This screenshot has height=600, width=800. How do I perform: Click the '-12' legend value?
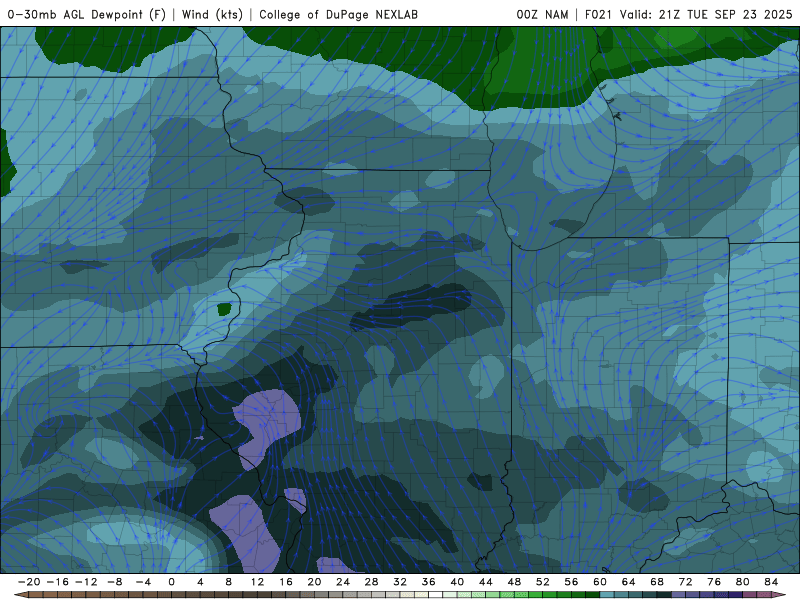pyautogui.click(x=86, y=582)
